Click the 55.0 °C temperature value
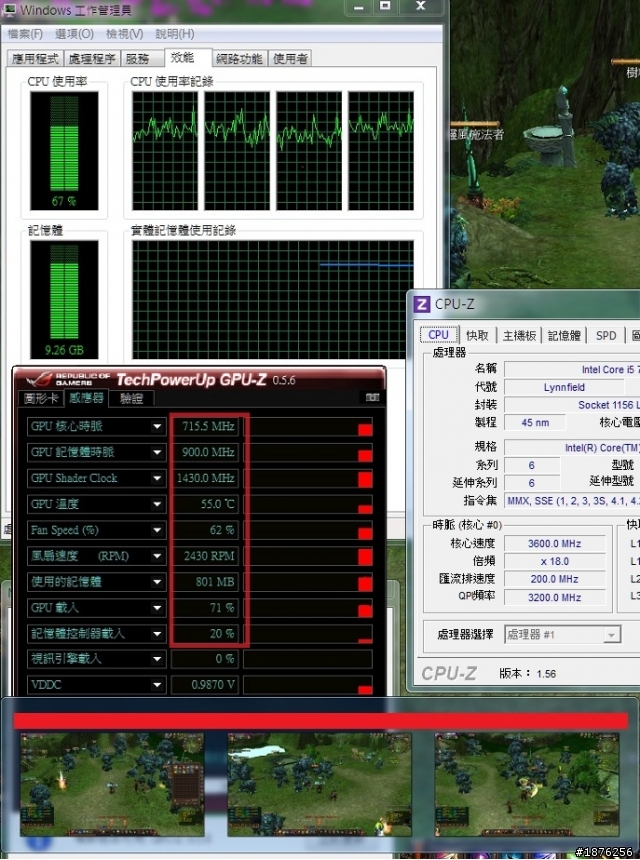This screenshot has height=860, width=640. (x=205, y=504)
